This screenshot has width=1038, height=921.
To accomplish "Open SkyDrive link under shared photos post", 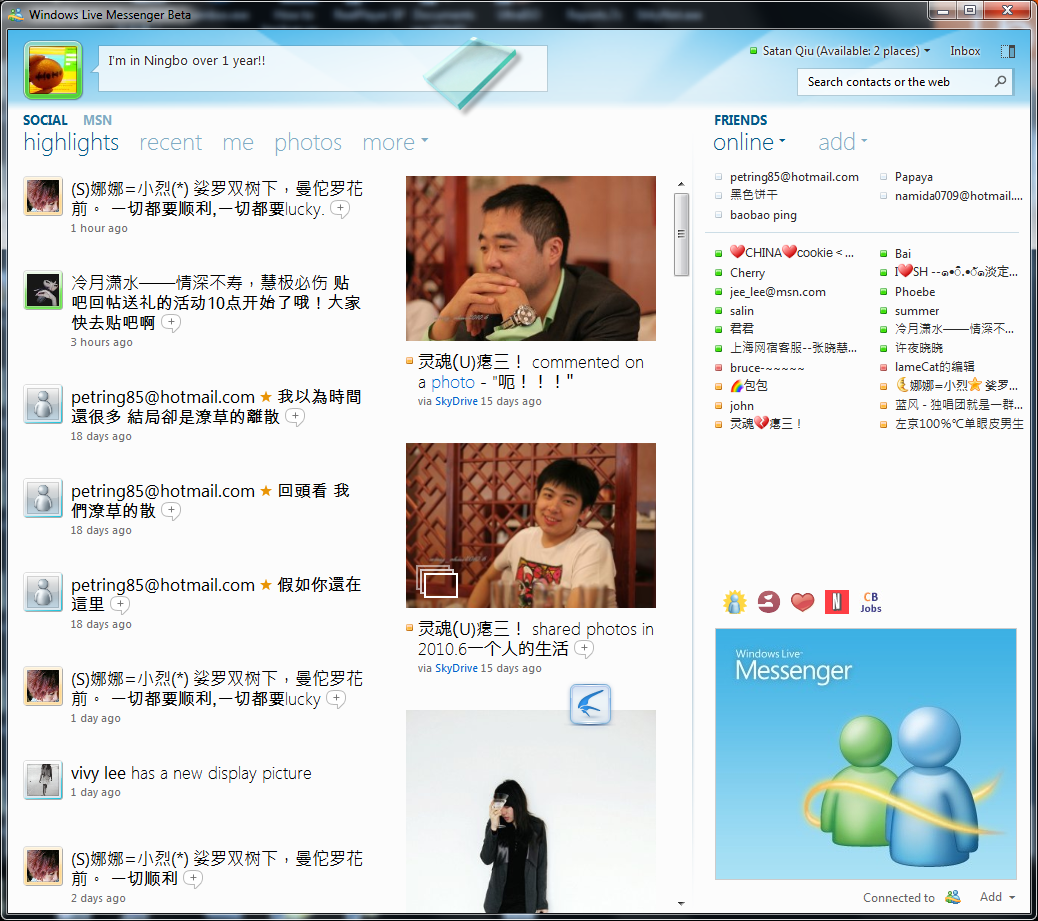I will (456, 668).
